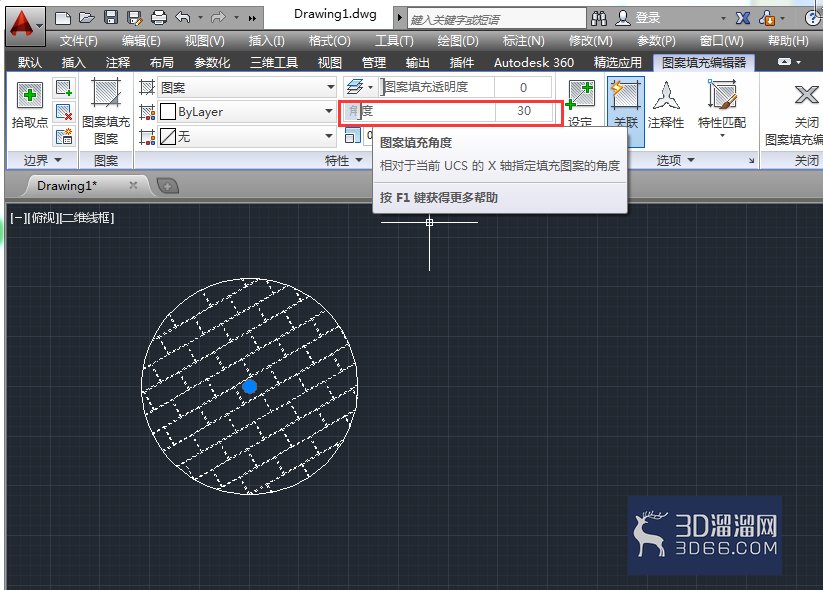This screenshot has height=590, width=823.
Task: Open the undo history dropdown arrow
Action: pos(201,18)
